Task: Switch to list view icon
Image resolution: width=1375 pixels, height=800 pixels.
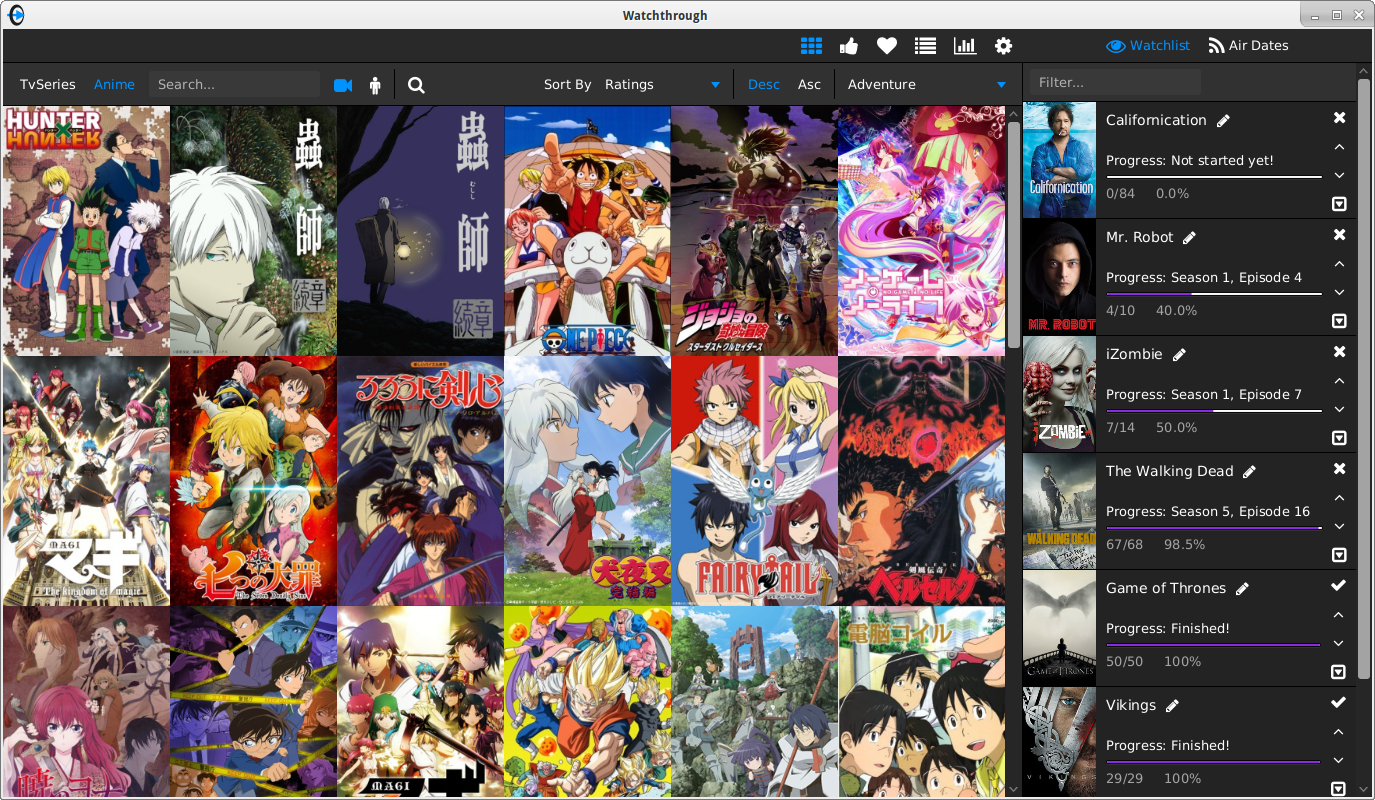Action: click(x=925, y=46)
